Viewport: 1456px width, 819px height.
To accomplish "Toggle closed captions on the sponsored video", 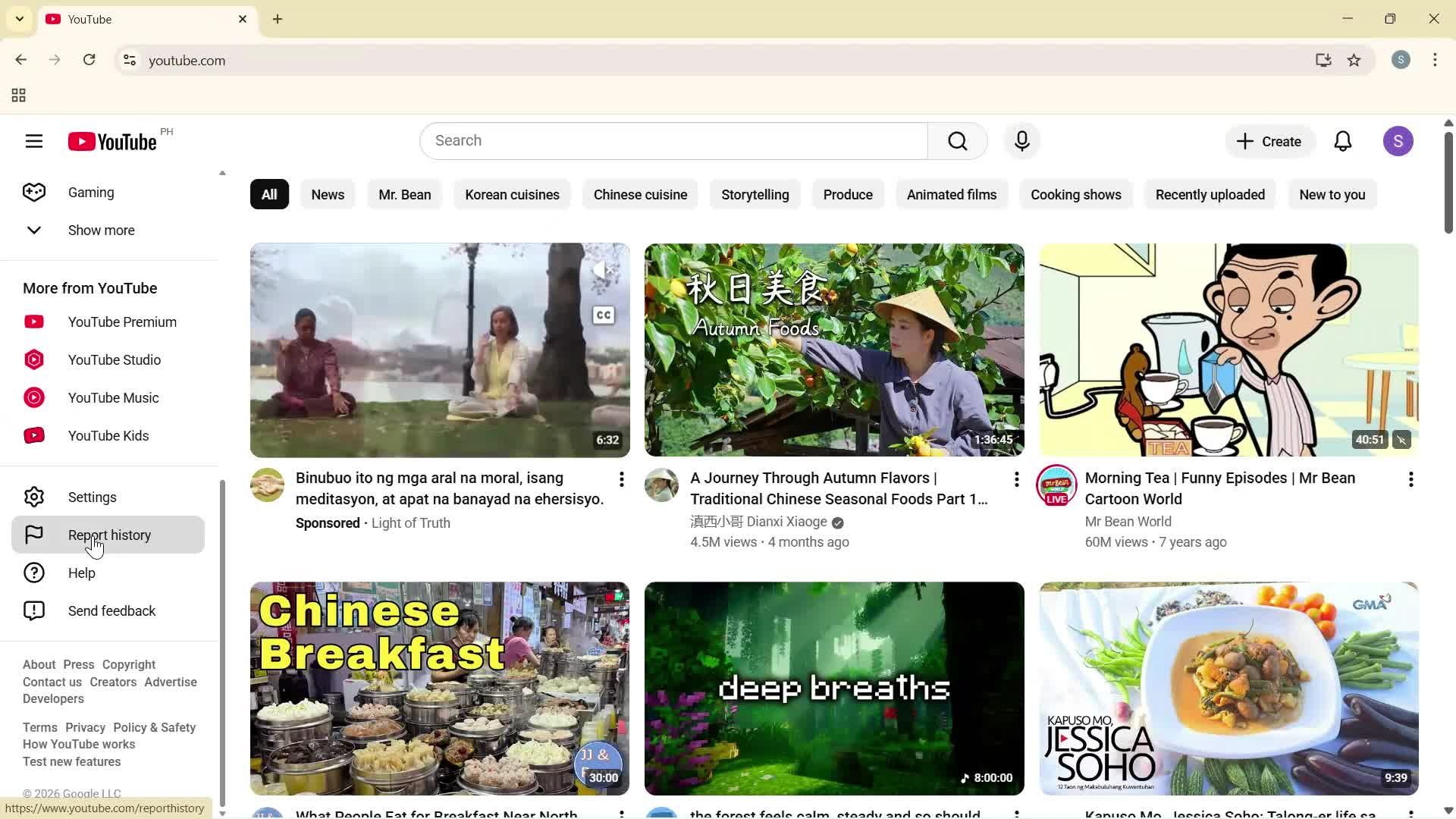I will pyautogui.click(x=603, y=314).
